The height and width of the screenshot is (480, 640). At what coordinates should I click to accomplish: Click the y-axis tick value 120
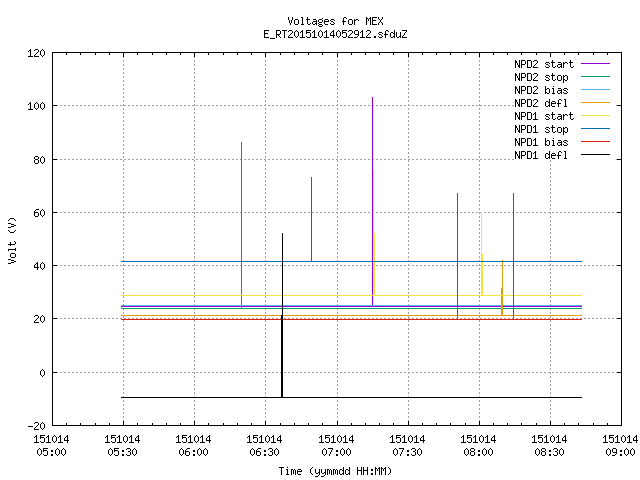click(x=36, y=53)
